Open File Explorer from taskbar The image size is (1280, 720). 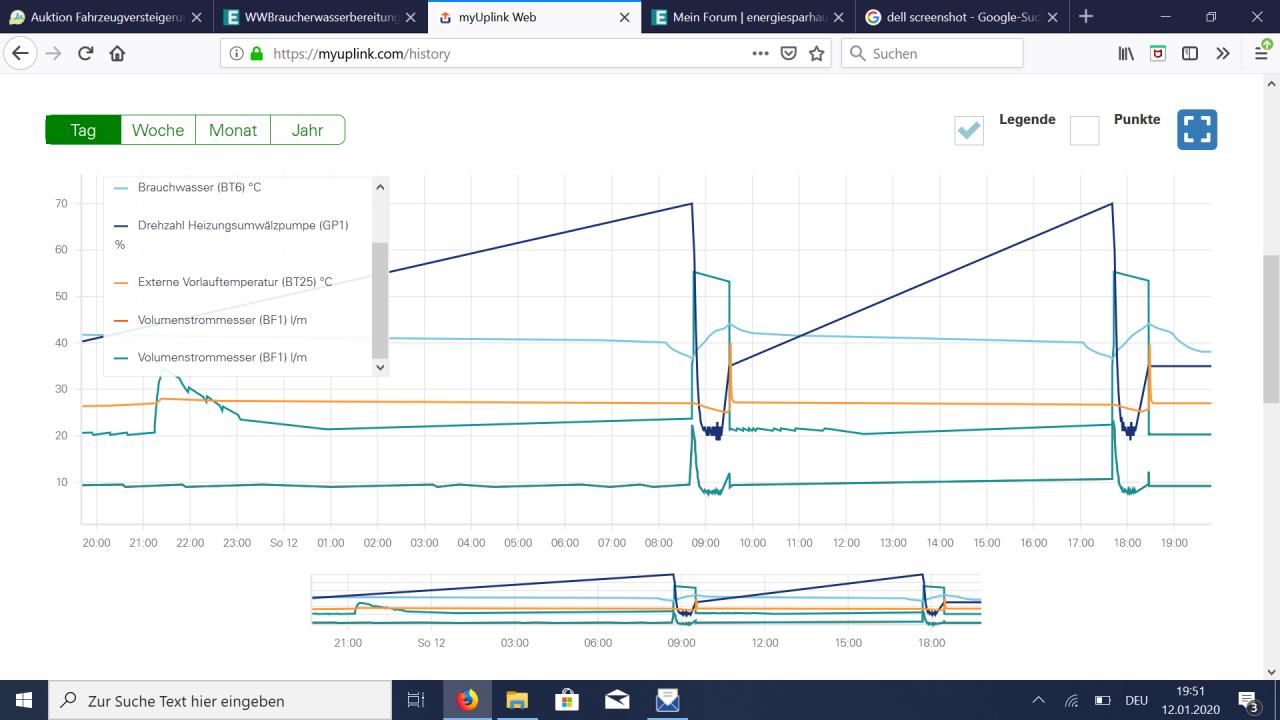click(x=517, y=700)
